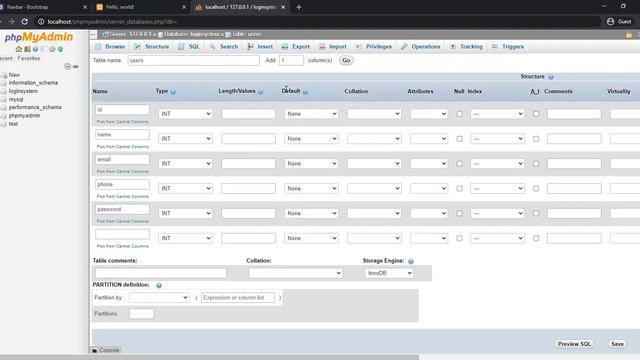Open the Privileges tab

(373, 47)
